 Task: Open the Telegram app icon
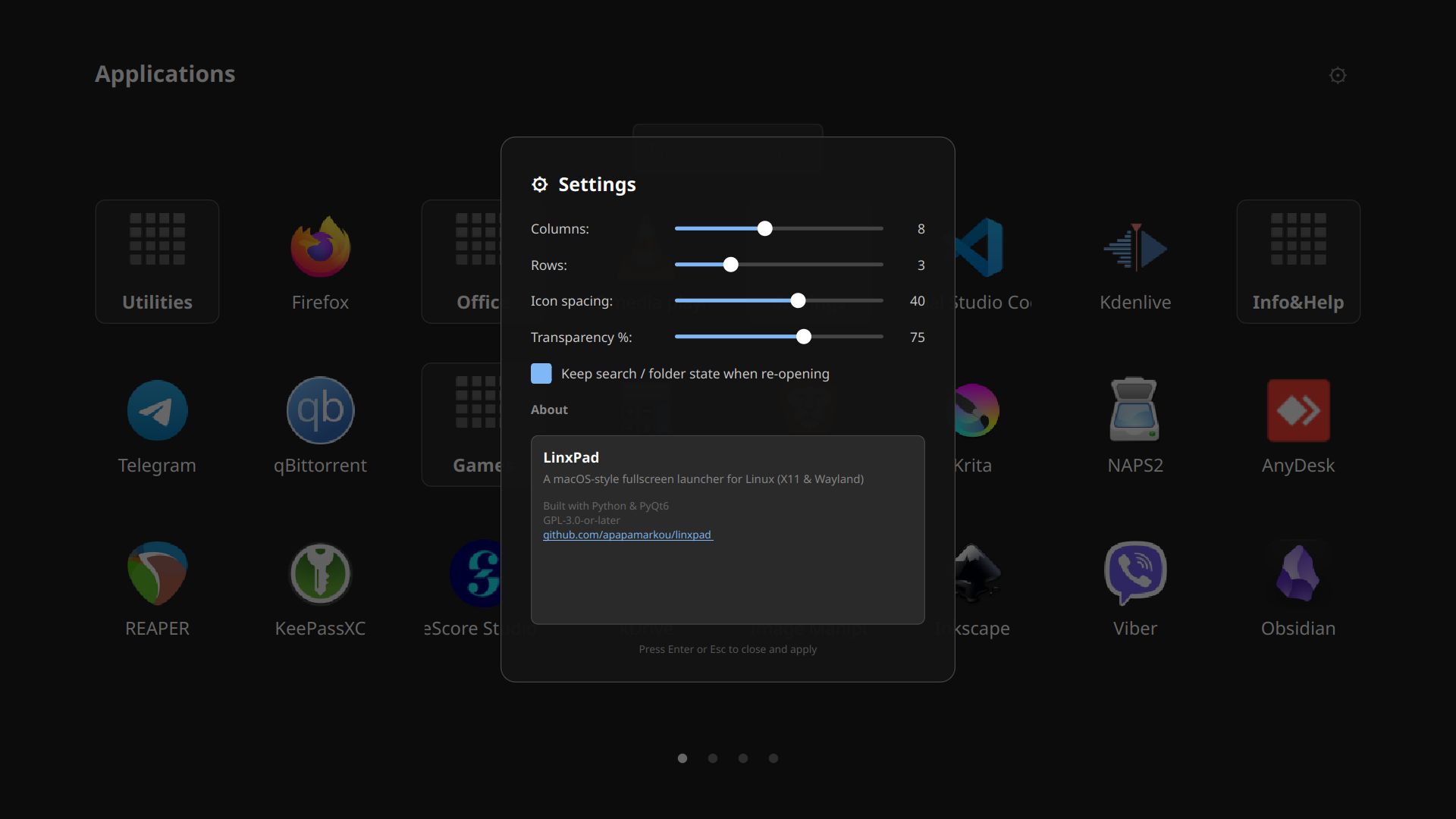[x=157, y=411]
